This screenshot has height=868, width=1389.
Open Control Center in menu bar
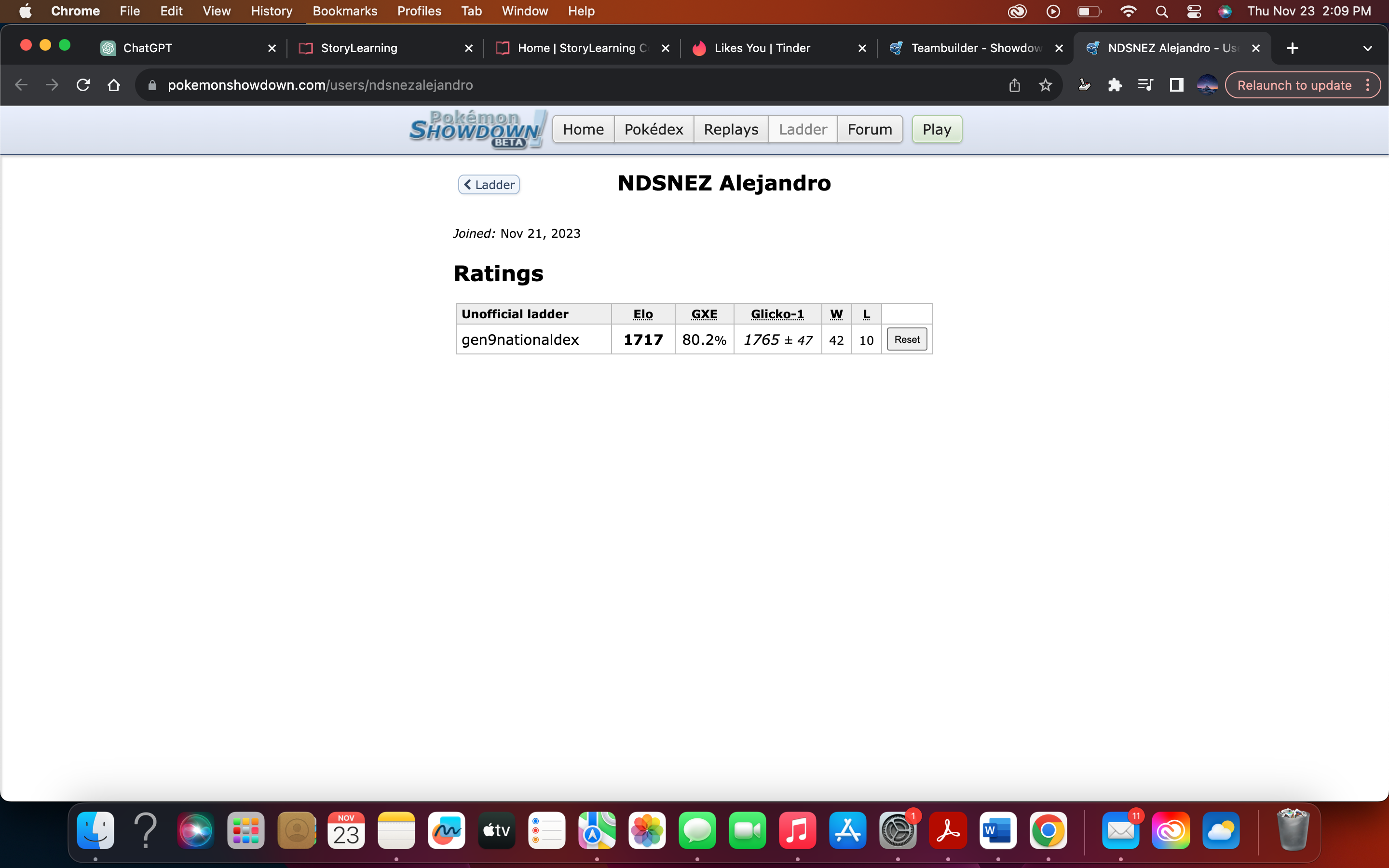(x=1194, y=12)
